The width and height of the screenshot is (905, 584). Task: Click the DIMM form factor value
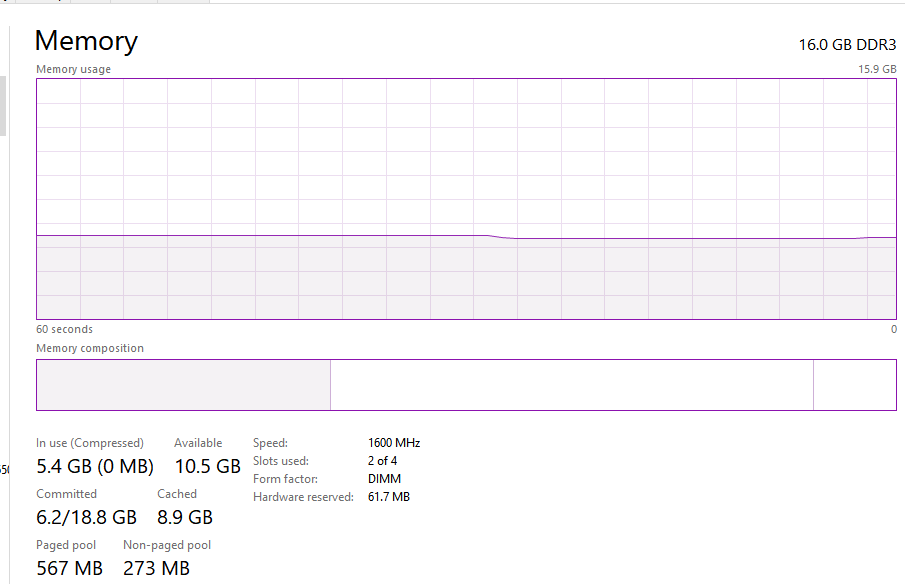[x=384, y=478]
